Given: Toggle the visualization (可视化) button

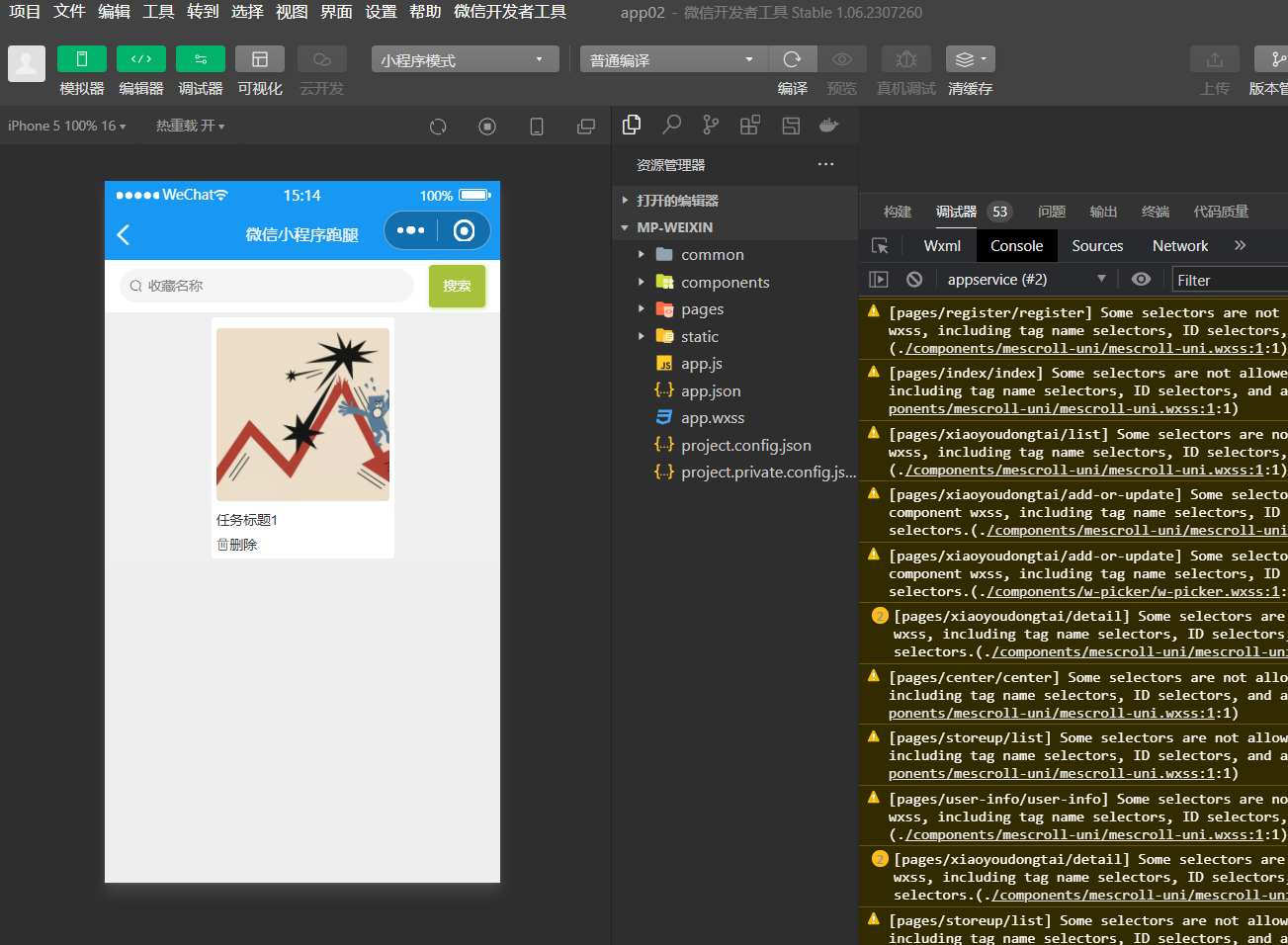Looking at the screenshot, I should click(x=260, y=59).
